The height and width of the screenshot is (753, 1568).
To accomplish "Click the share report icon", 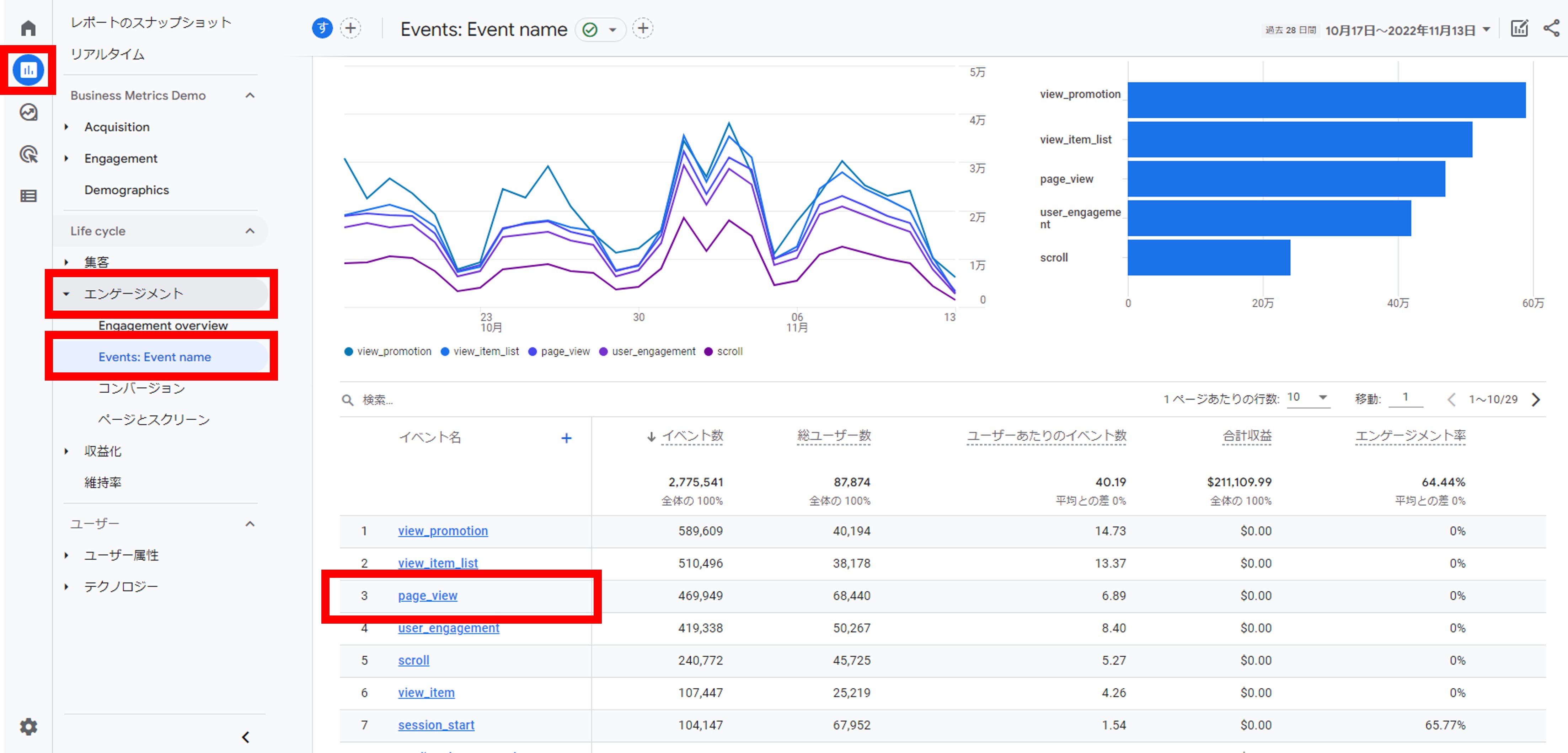I will 1551,29.
